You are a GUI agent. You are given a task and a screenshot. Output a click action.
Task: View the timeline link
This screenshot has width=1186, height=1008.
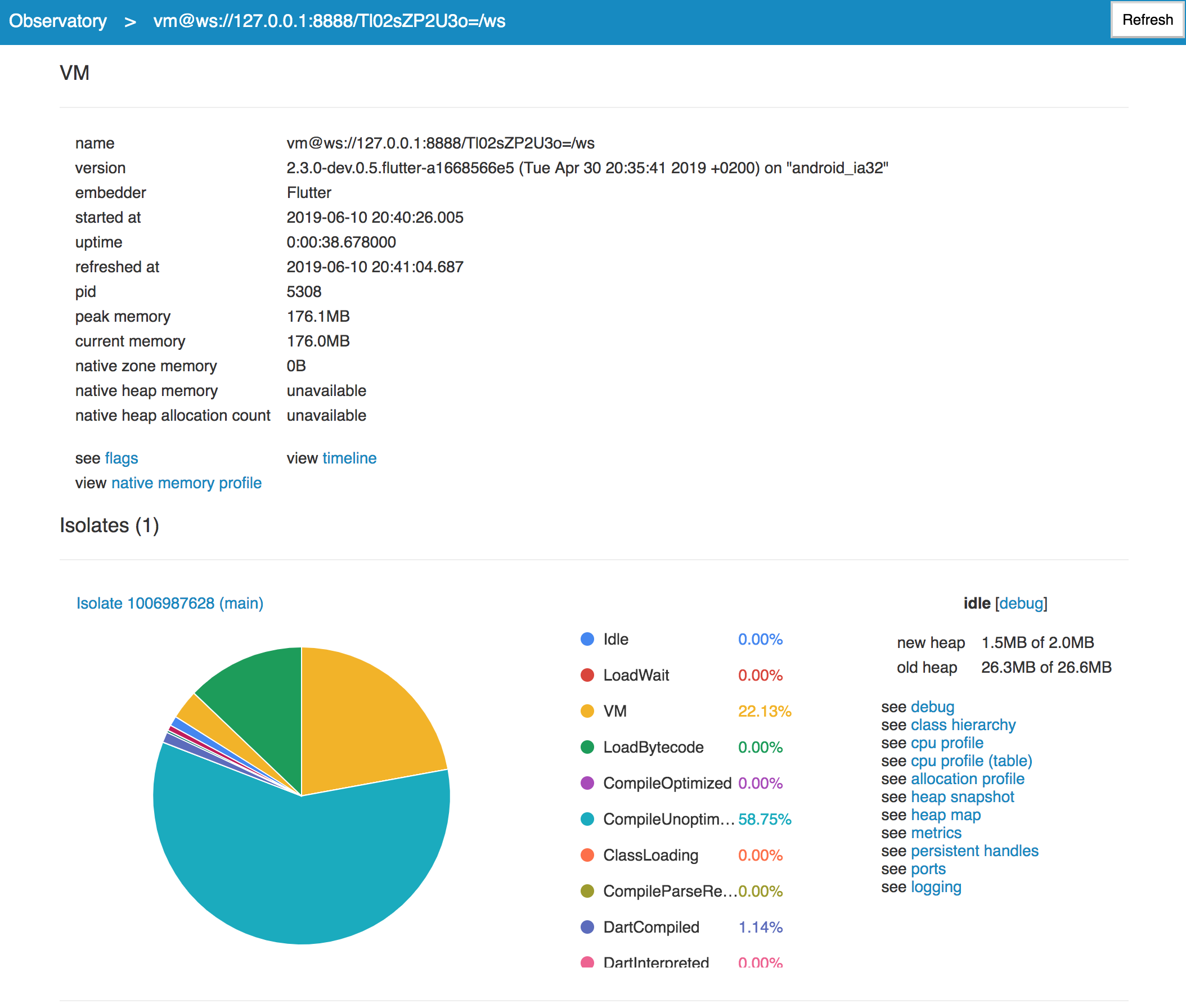349,458
